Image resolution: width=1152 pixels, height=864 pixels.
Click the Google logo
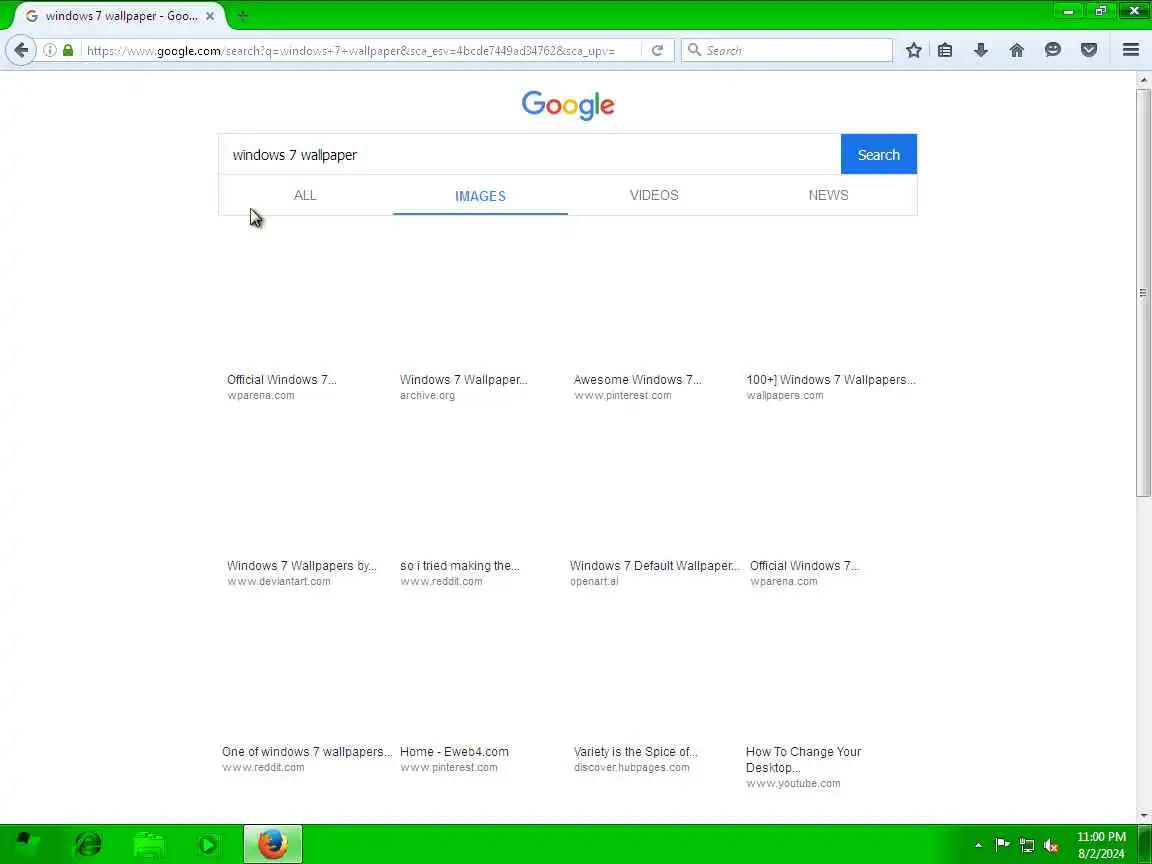tap(568, 105)
